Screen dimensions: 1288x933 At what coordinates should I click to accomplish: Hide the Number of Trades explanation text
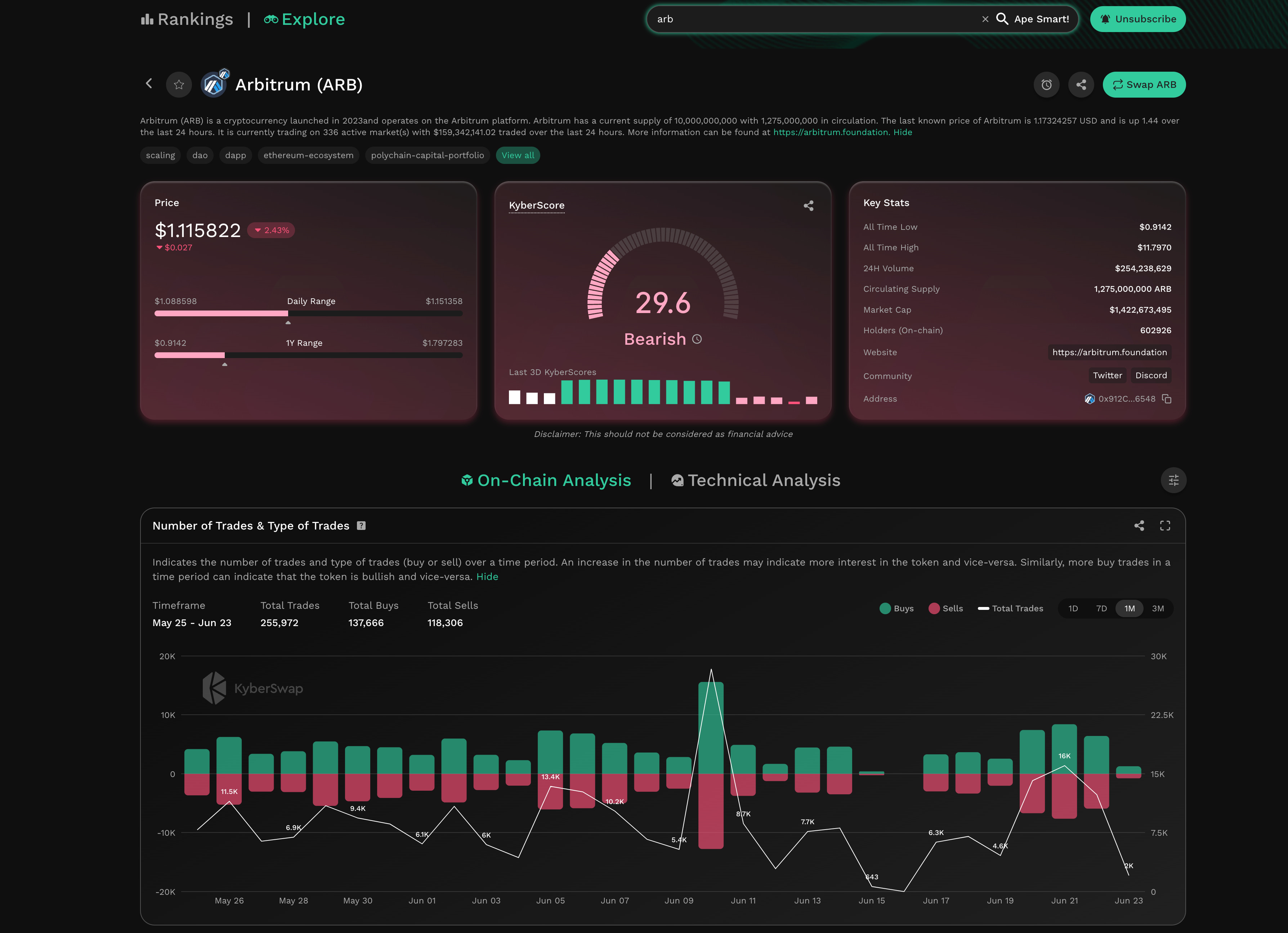(x=487, y=576)
